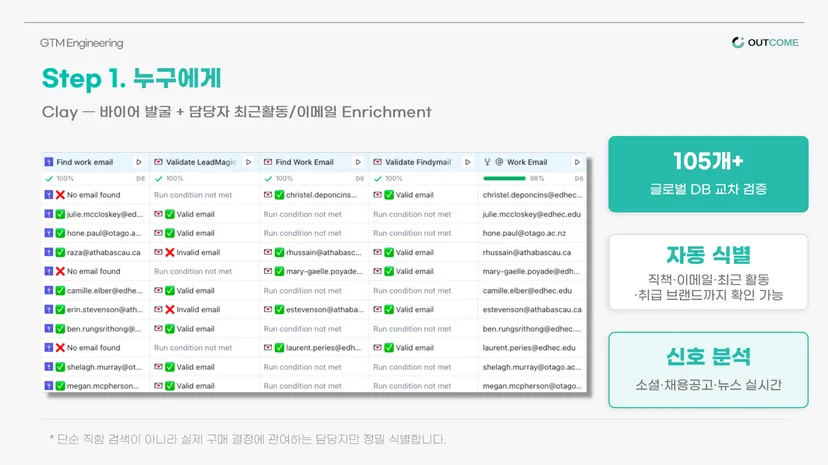The image size is (828, 465).
Task: Click the OUTCOME logo icon
Action: pyautogui.click(x=738, y=42)
